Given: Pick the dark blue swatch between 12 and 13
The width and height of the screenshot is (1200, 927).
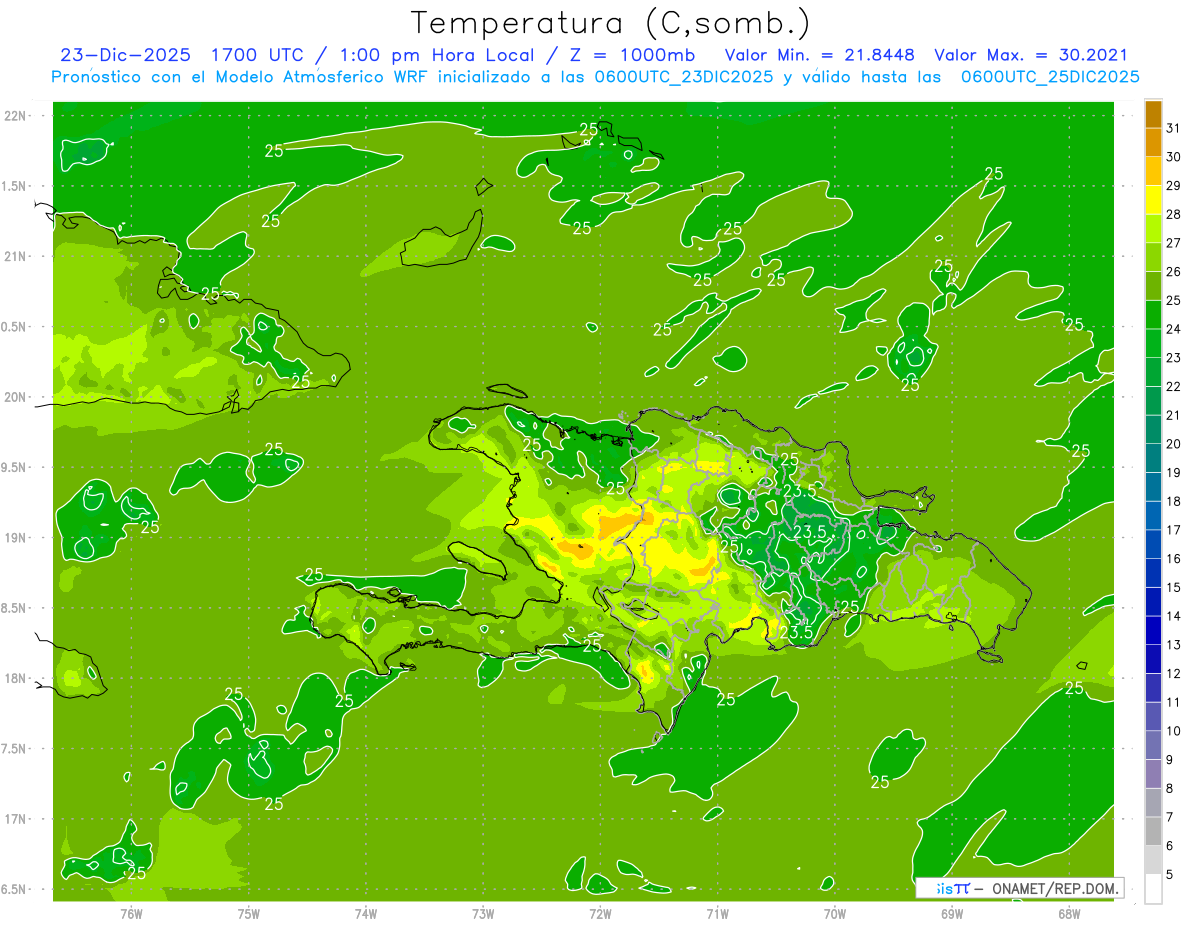Looking at the screenshot, I should [x=1153, y=659].
